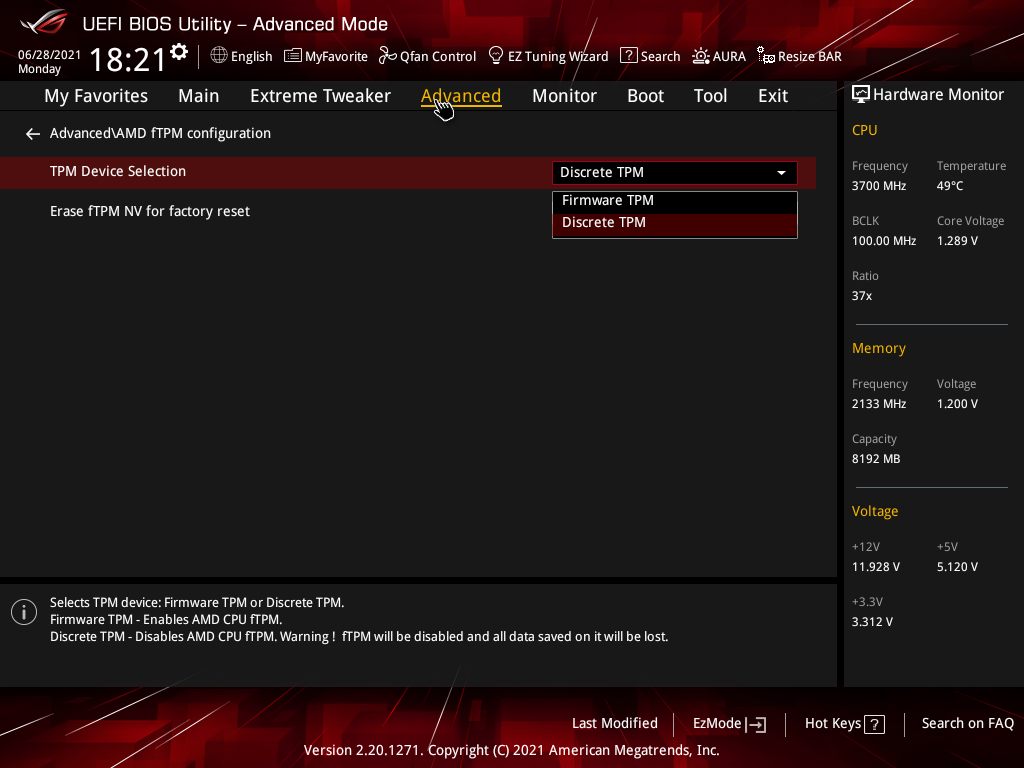Open the MyFavorite shortcut panel
Image resolution: width=1024 pixels, height=768 pixels.
325,56
